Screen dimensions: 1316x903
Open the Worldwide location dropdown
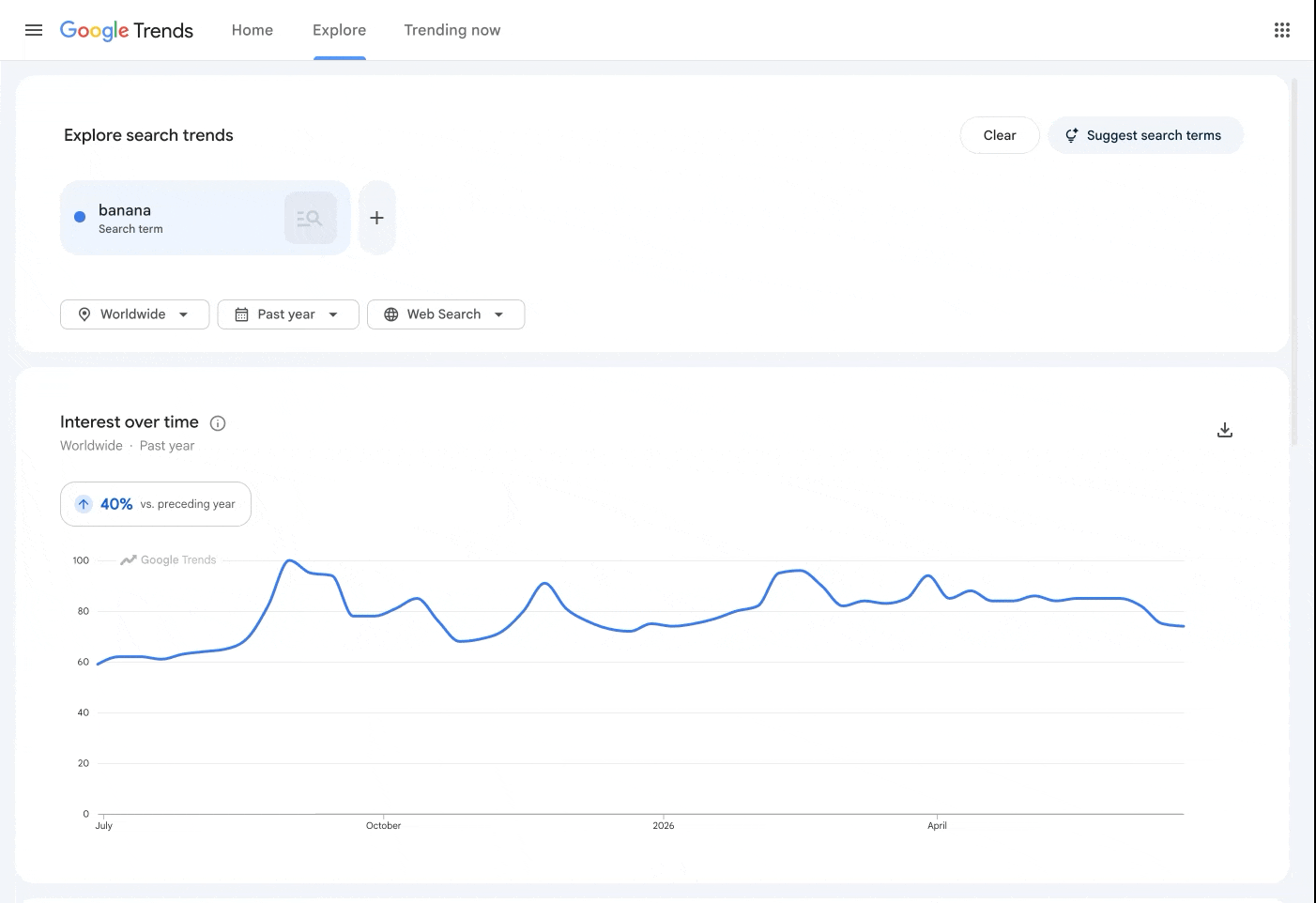click(134, 314)
